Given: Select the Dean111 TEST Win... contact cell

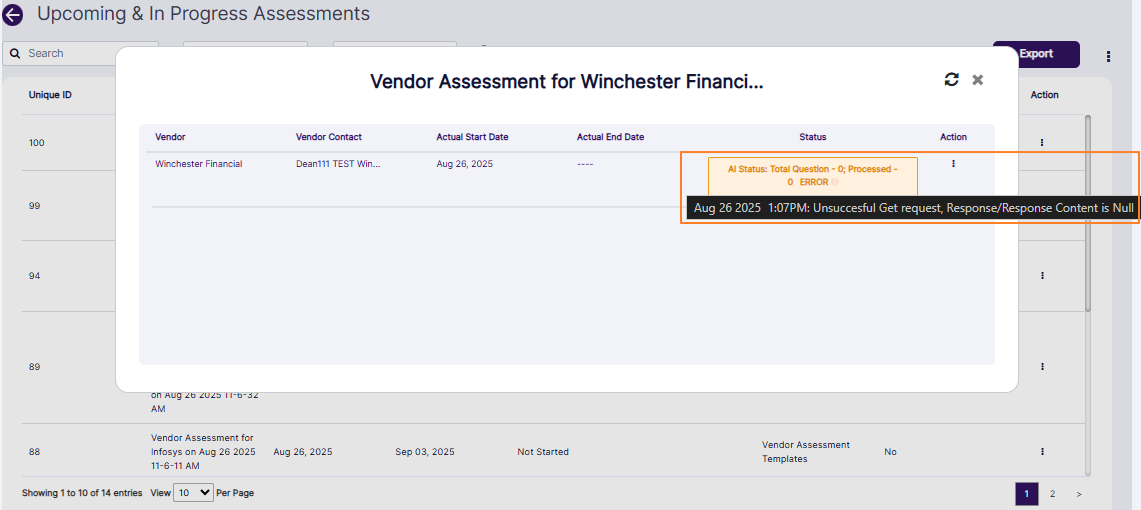Looking at the screenshot, I should [x=338, y=164].
